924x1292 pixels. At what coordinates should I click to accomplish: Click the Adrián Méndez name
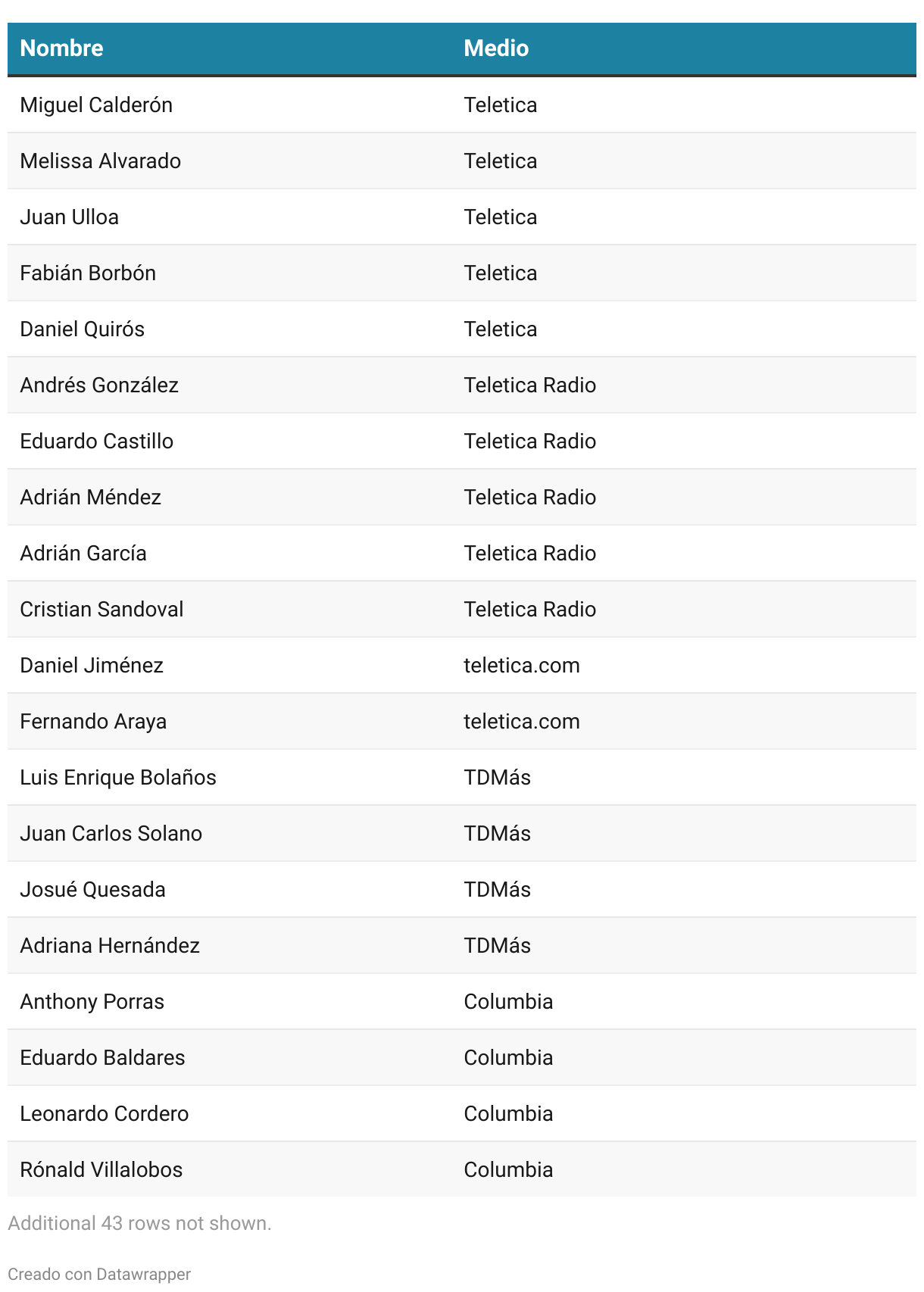click(x=90, y=497)
